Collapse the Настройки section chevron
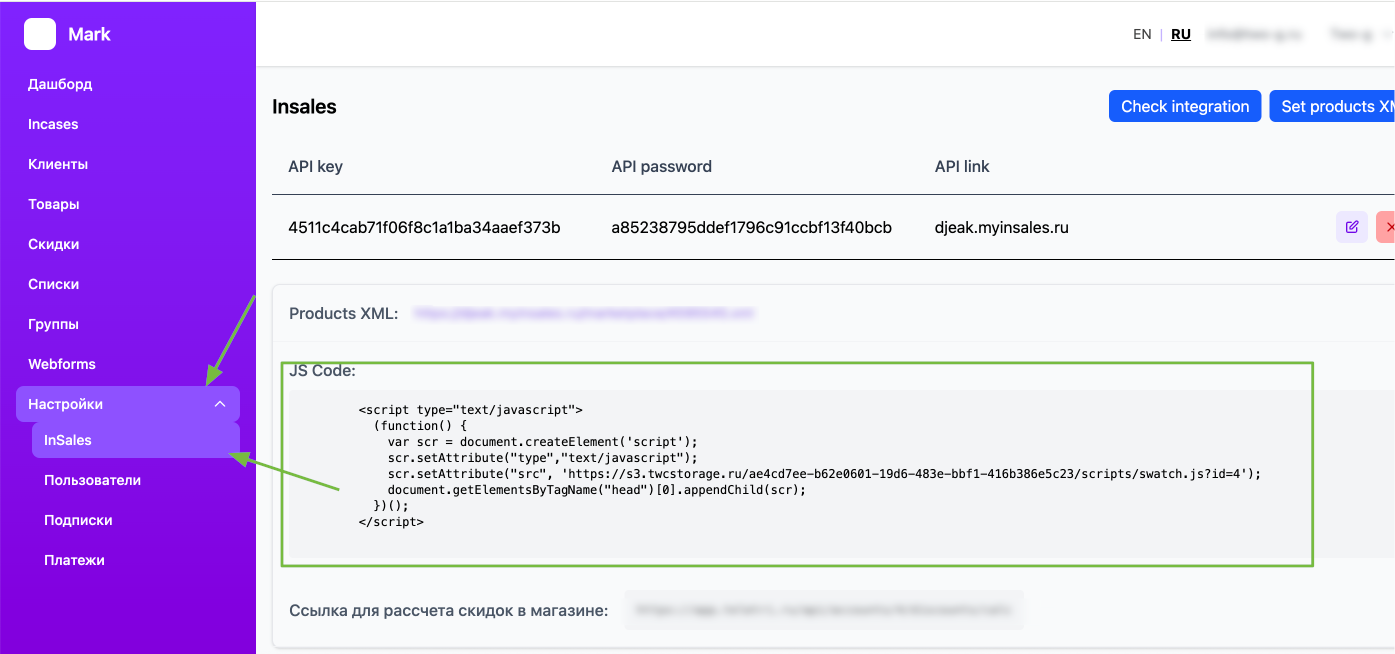 point(220,404)
